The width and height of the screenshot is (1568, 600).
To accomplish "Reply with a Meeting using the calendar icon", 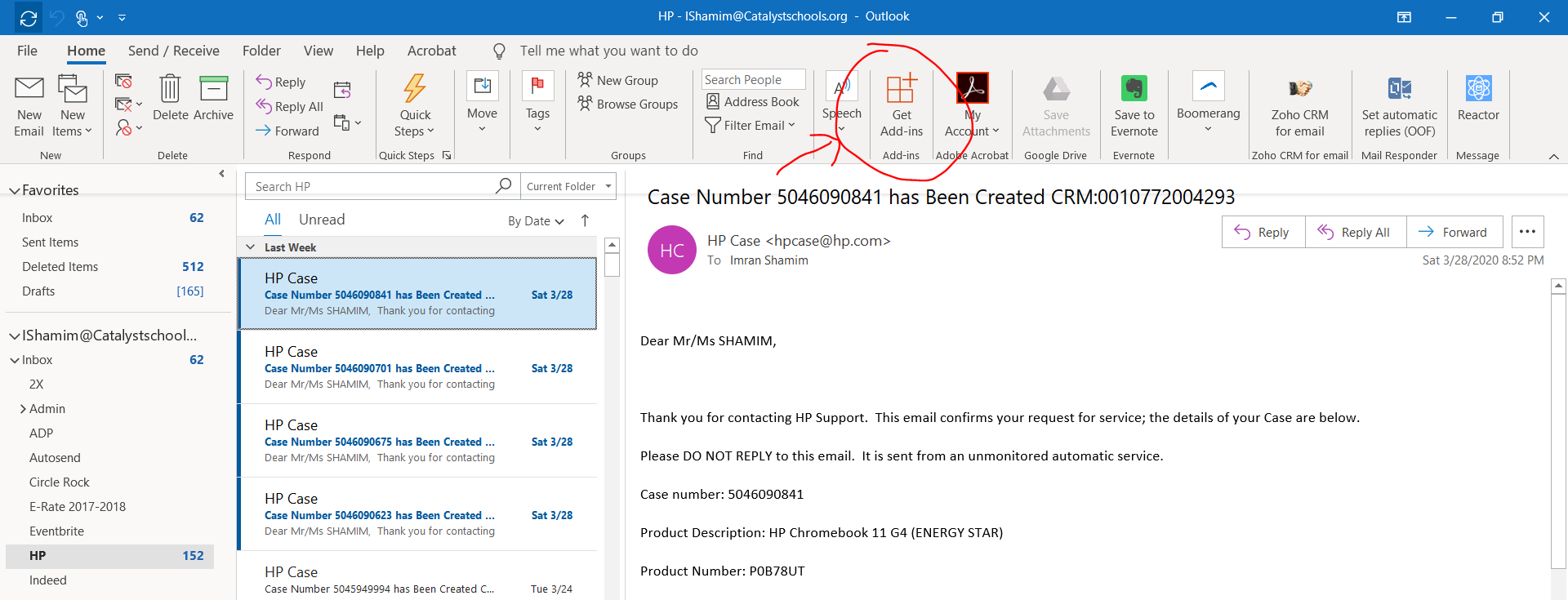I will tap(342, 89).
